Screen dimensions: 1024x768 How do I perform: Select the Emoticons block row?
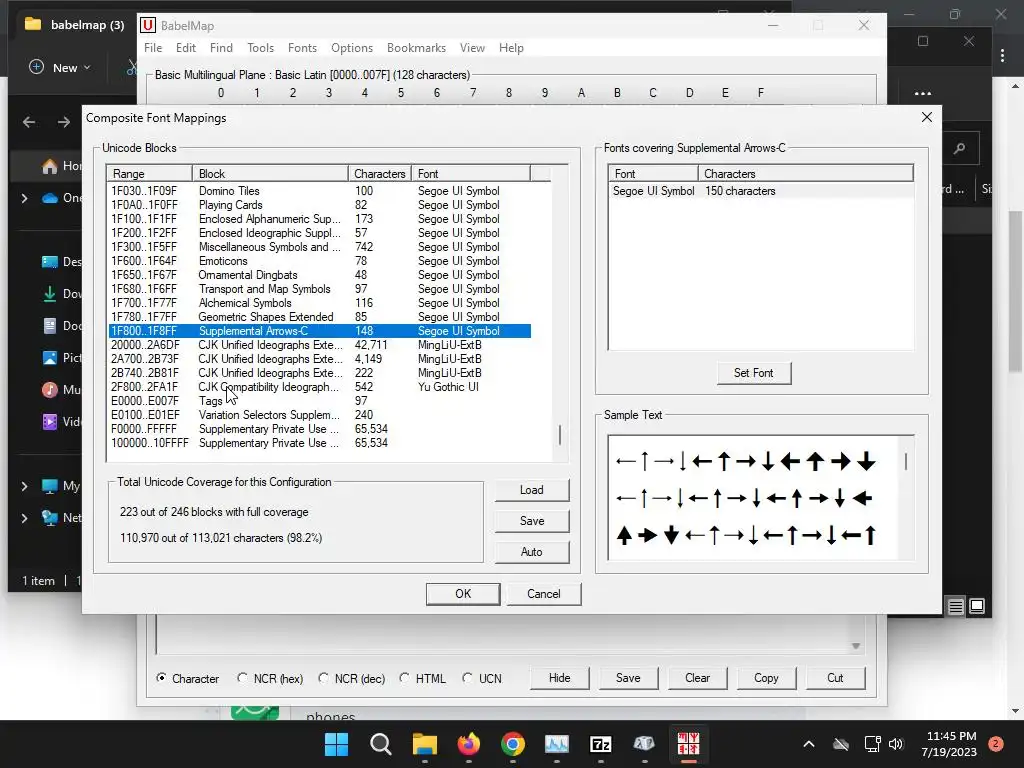(x=319, y=261)
